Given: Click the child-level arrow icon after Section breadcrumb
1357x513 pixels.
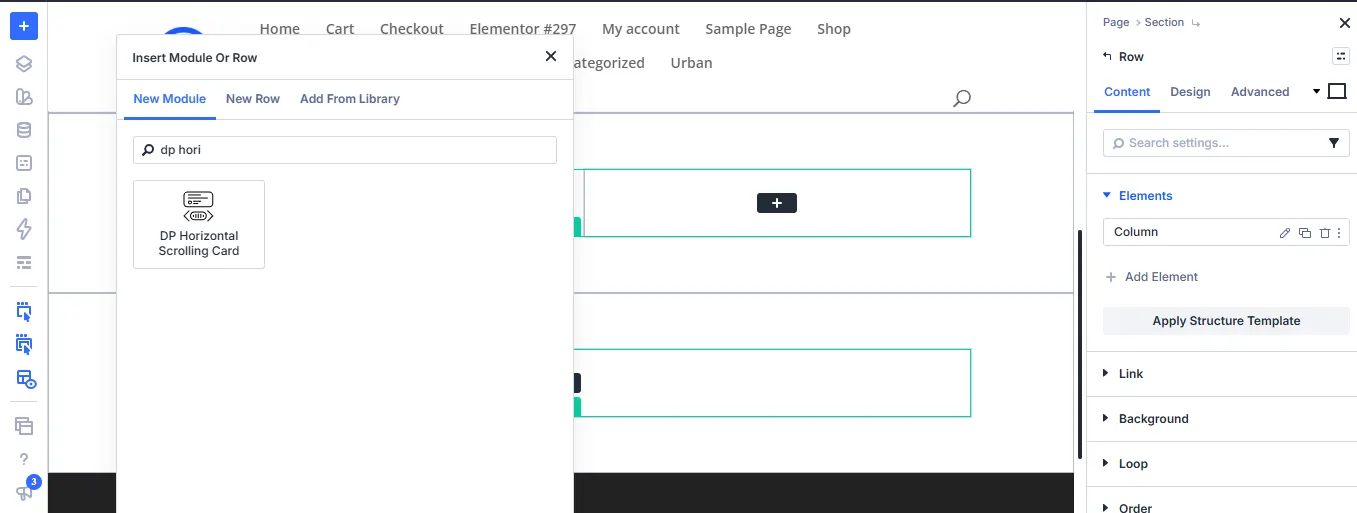Looking at the screenshot, I should pos(1197,22).
